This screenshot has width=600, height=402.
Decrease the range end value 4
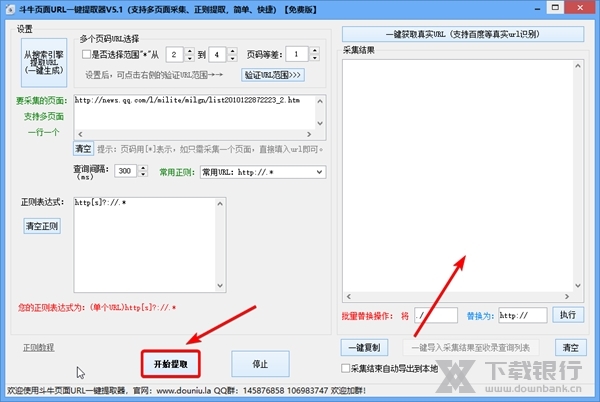(x=232, y=58)
